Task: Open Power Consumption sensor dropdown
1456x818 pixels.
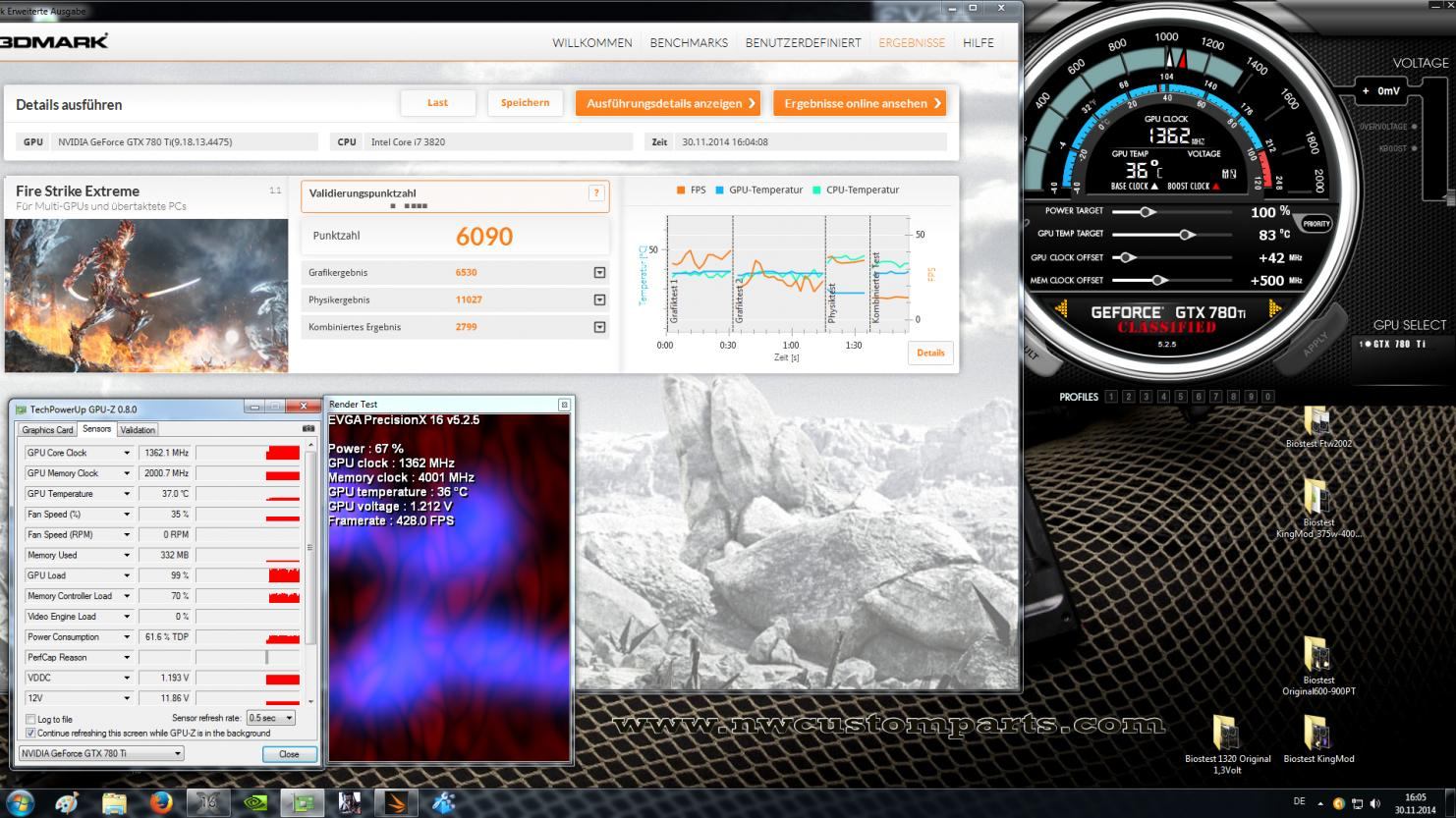Action: 127,637
